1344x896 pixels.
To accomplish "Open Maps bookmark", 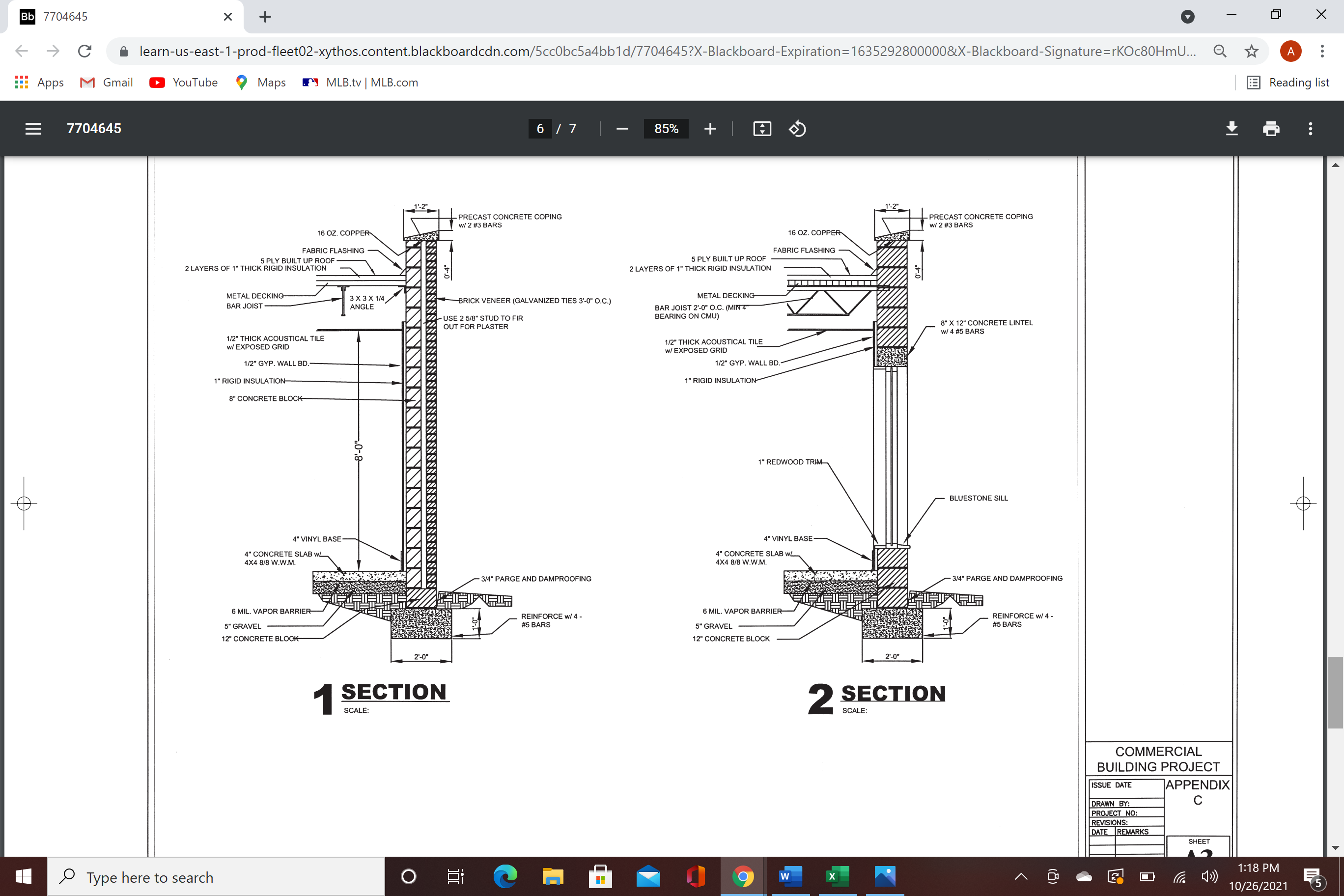I will coord(260,83).
